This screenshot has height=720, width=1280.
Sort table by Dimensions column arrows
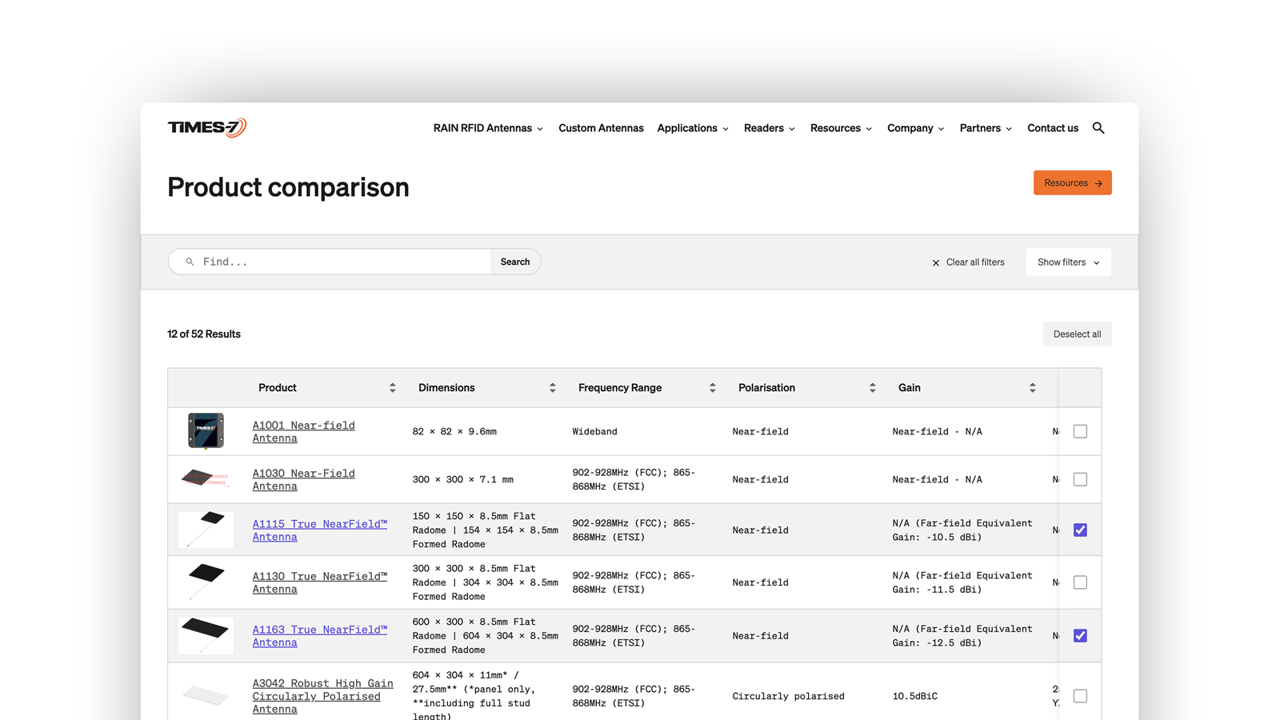(x=552, y=388)
